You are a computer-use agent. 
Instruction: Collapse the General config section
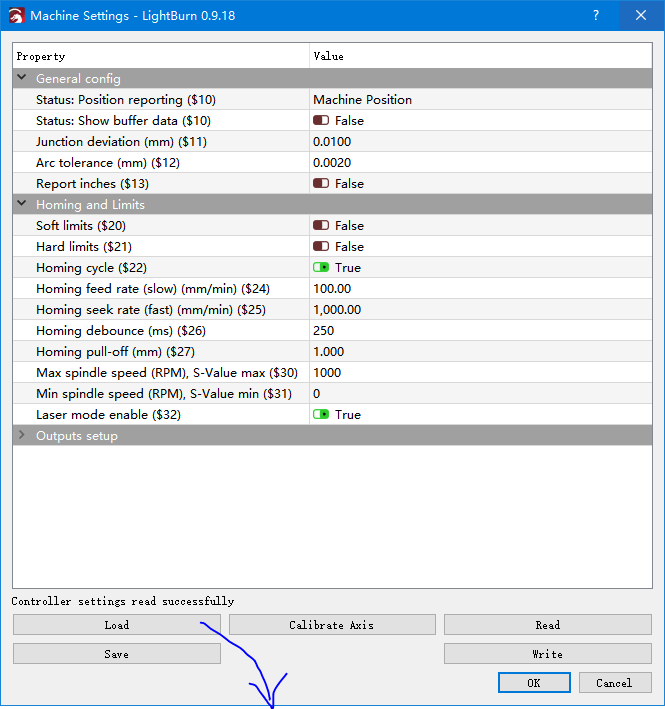[x=21, y=78]
